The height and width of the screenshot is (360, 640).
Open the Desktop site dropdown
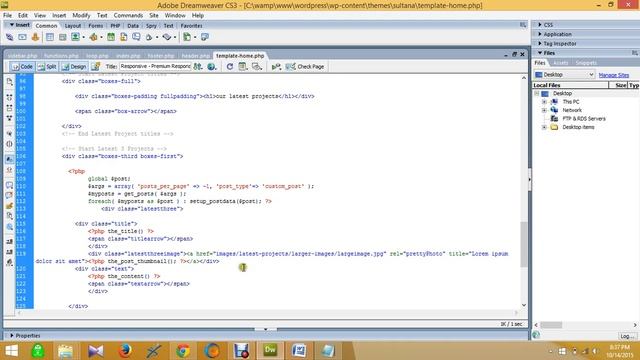[564, 75]
